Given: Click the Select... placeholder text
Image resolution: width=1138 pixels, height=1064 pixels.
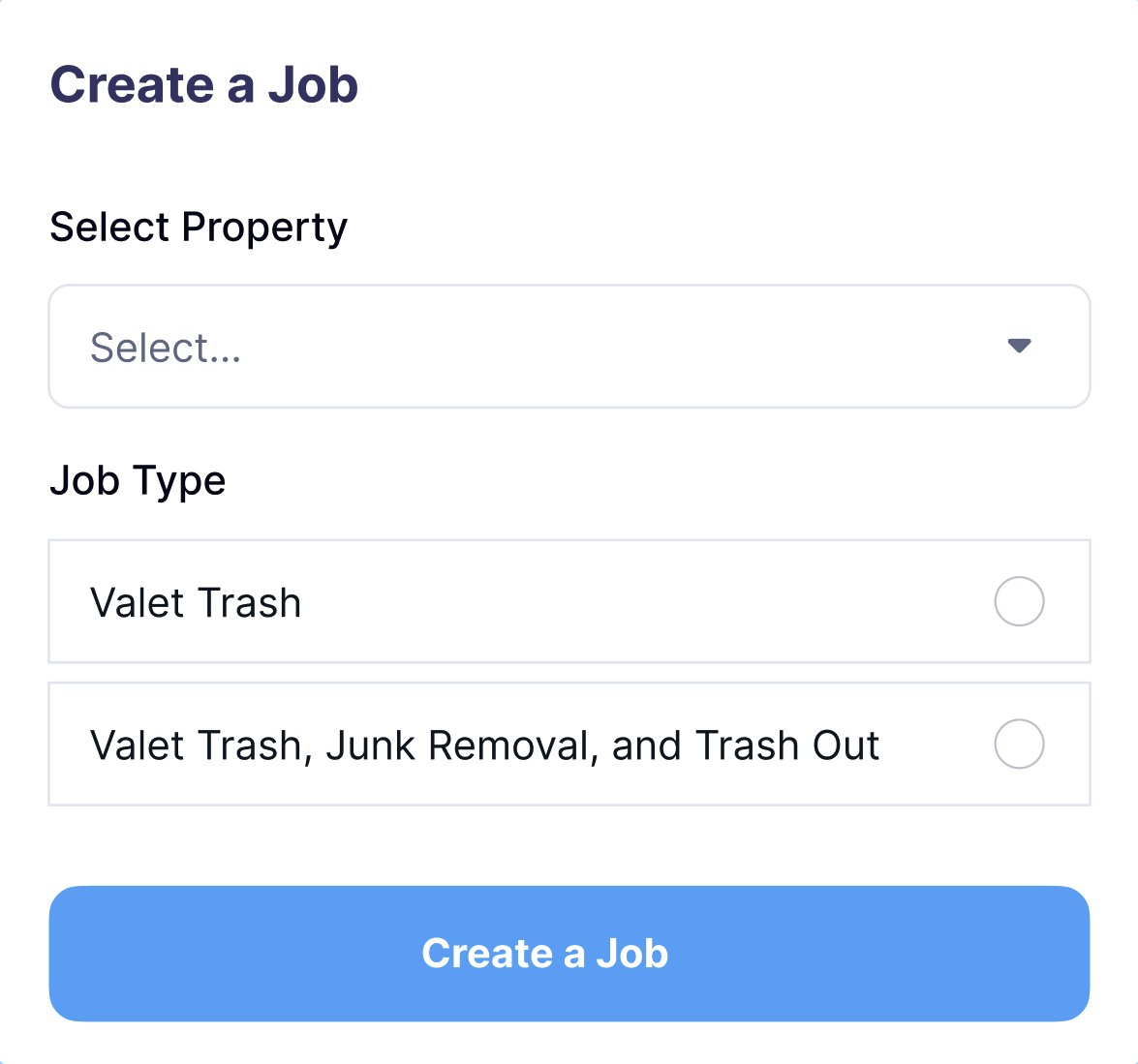Looking at the screenshot, I should click(x=167, y=347).
